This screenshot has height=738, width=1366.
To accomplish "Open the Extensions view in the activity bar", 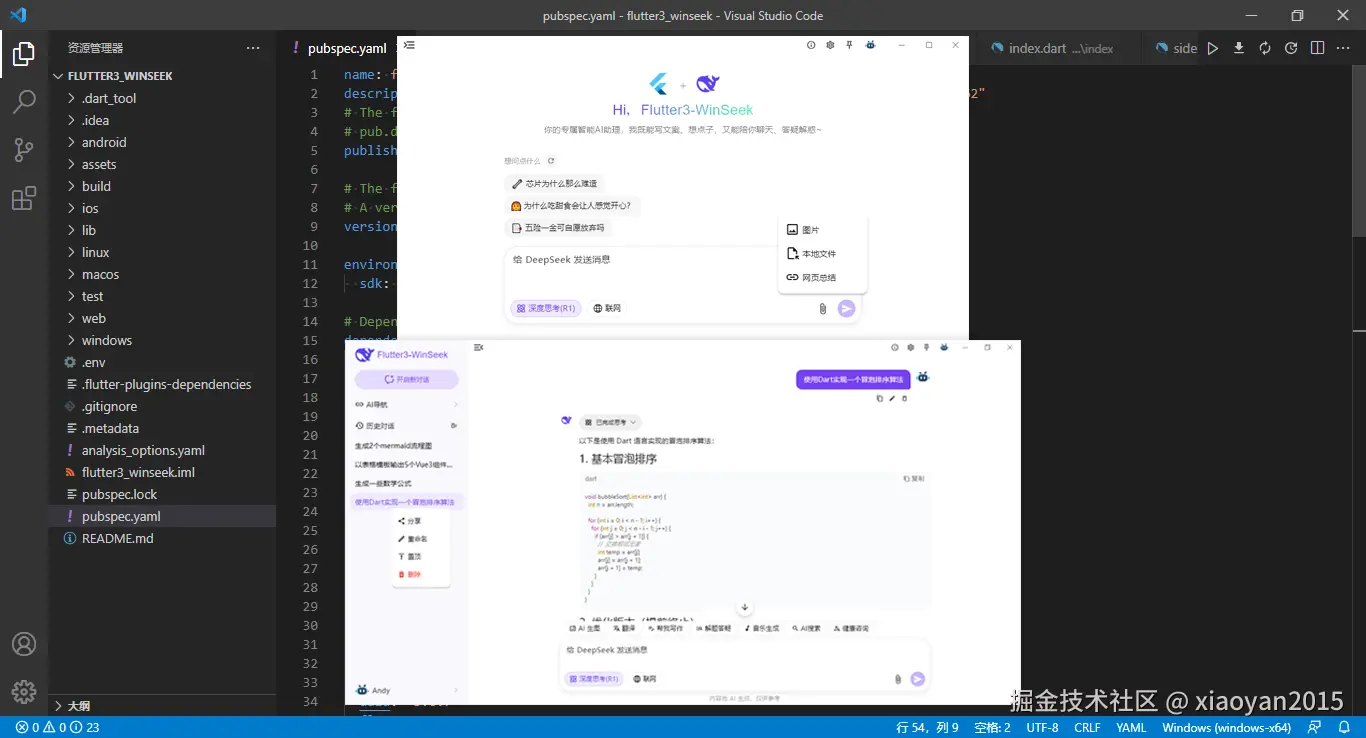I will coord(22,198).
